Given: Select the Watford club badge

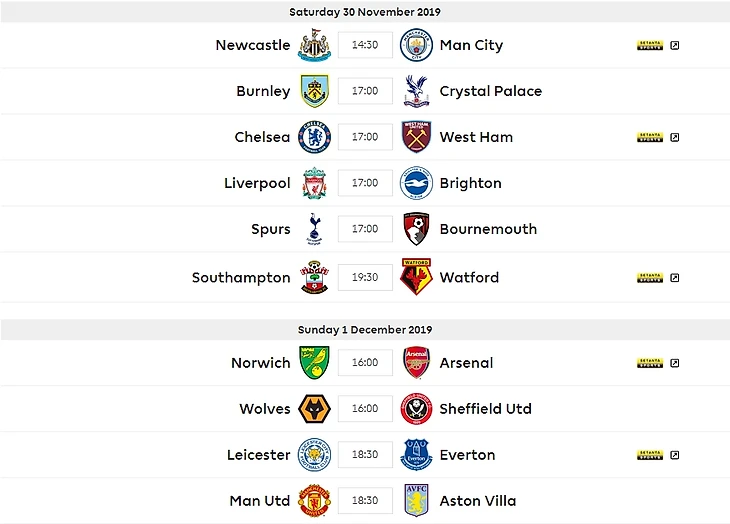Looking at the screenshot, I should point(416,277).
